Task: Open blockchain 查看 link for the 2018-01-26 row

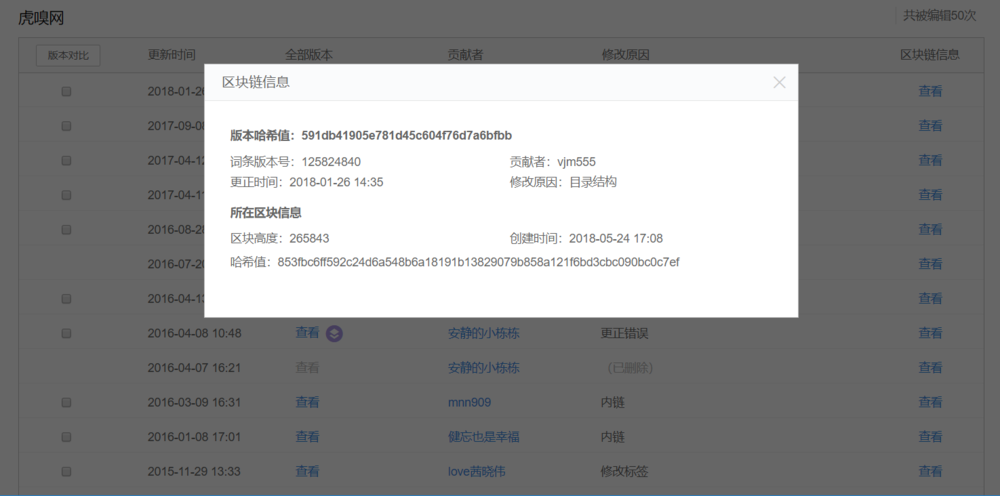Action: click(930, 91)
